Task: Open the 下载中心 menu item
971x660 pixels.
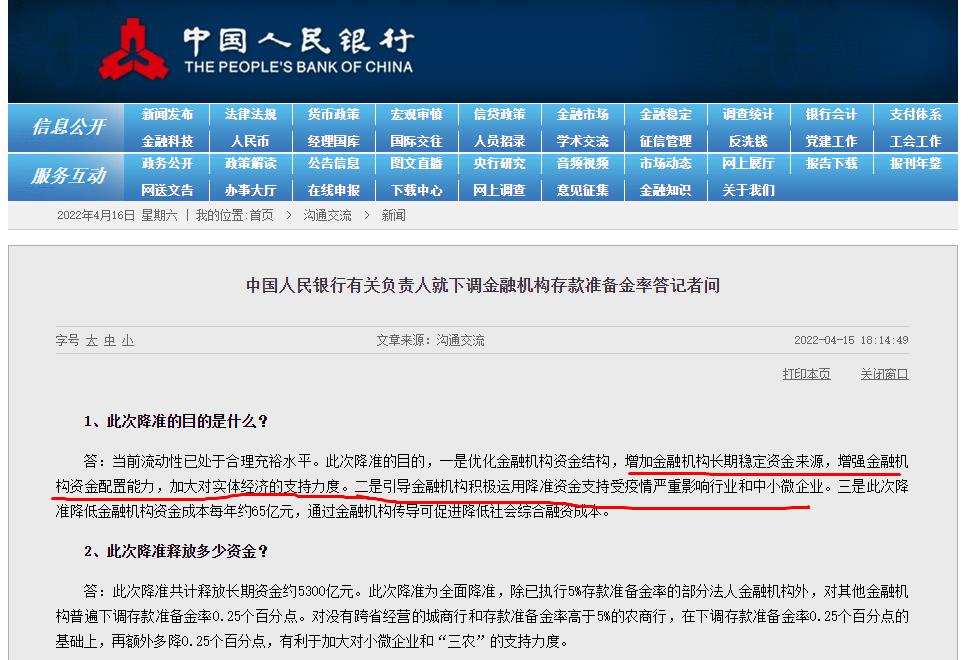Action: pyautogui.click(x=416, y=190)
